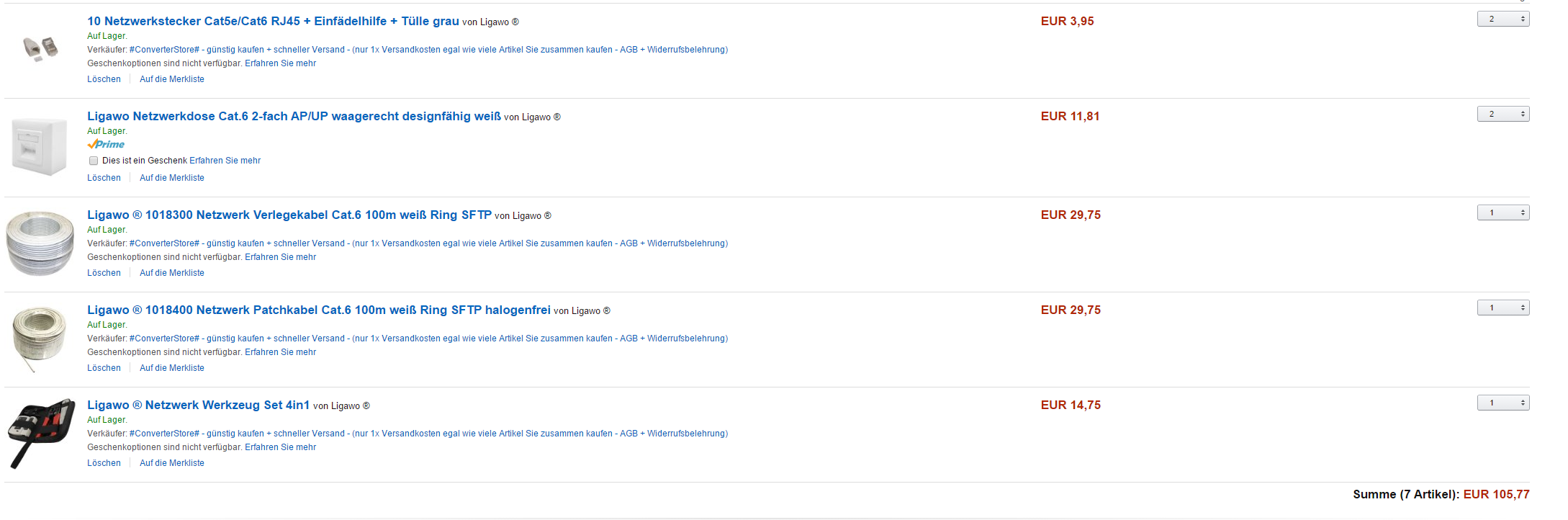Image resolution: width=1568 pixels, height=520 pixels.
Task: Expand quantity selector for Verlegekabel 100m
Action: pyautogui.click(x=1503, y=212)
